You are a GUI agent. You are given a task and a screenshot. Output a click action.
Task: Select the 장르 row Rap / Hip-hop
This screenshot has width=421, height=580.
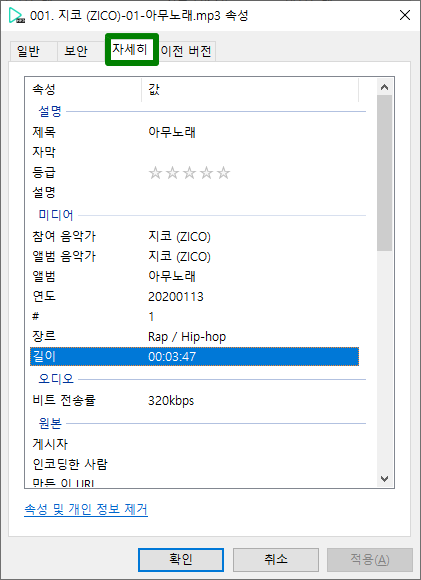tap(194, 337)
